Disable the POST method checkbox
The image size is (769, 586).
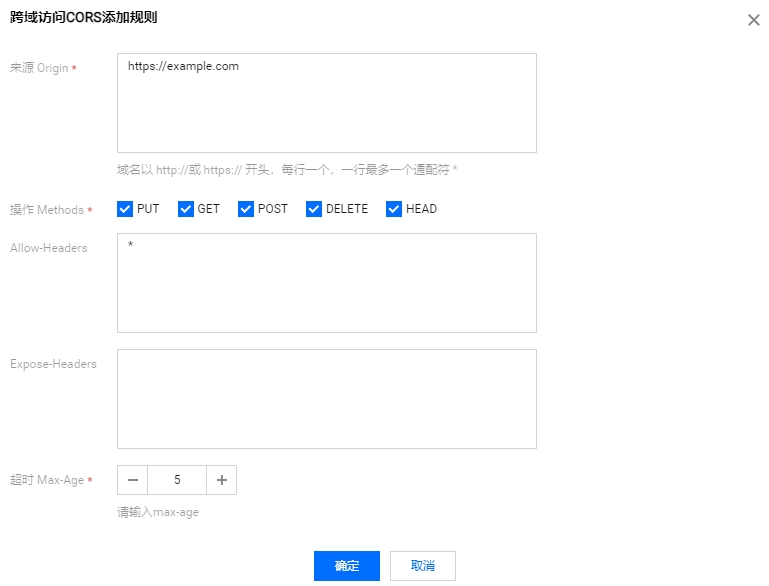pos(246,209)
